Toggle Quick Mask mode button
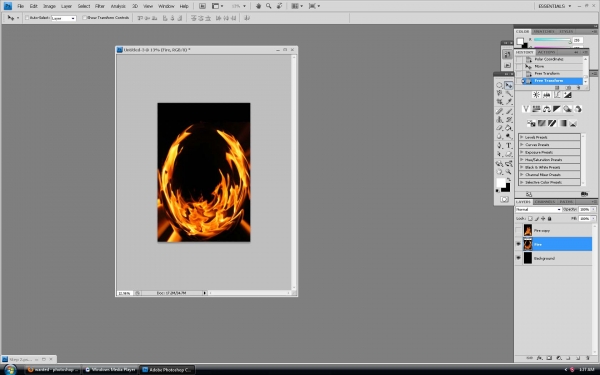 504,199
